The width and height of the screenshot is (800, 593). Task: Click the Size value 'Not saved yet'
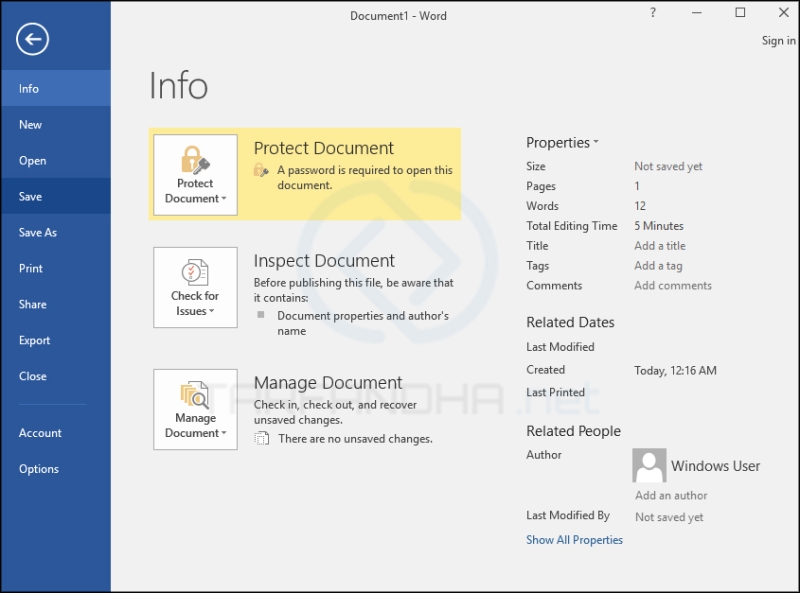pos(668,166)
